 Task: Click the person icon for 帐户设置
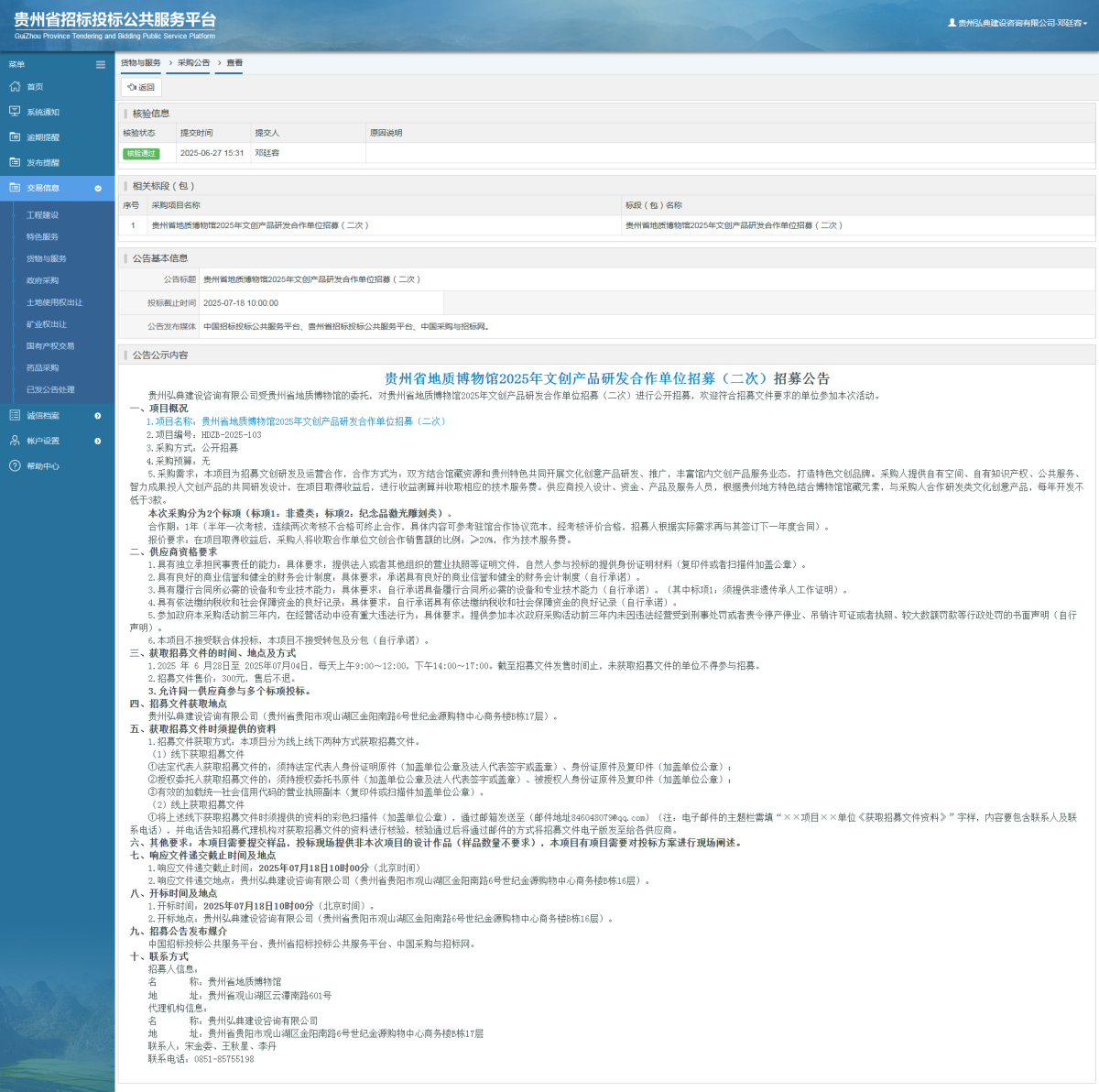[15, 441]
